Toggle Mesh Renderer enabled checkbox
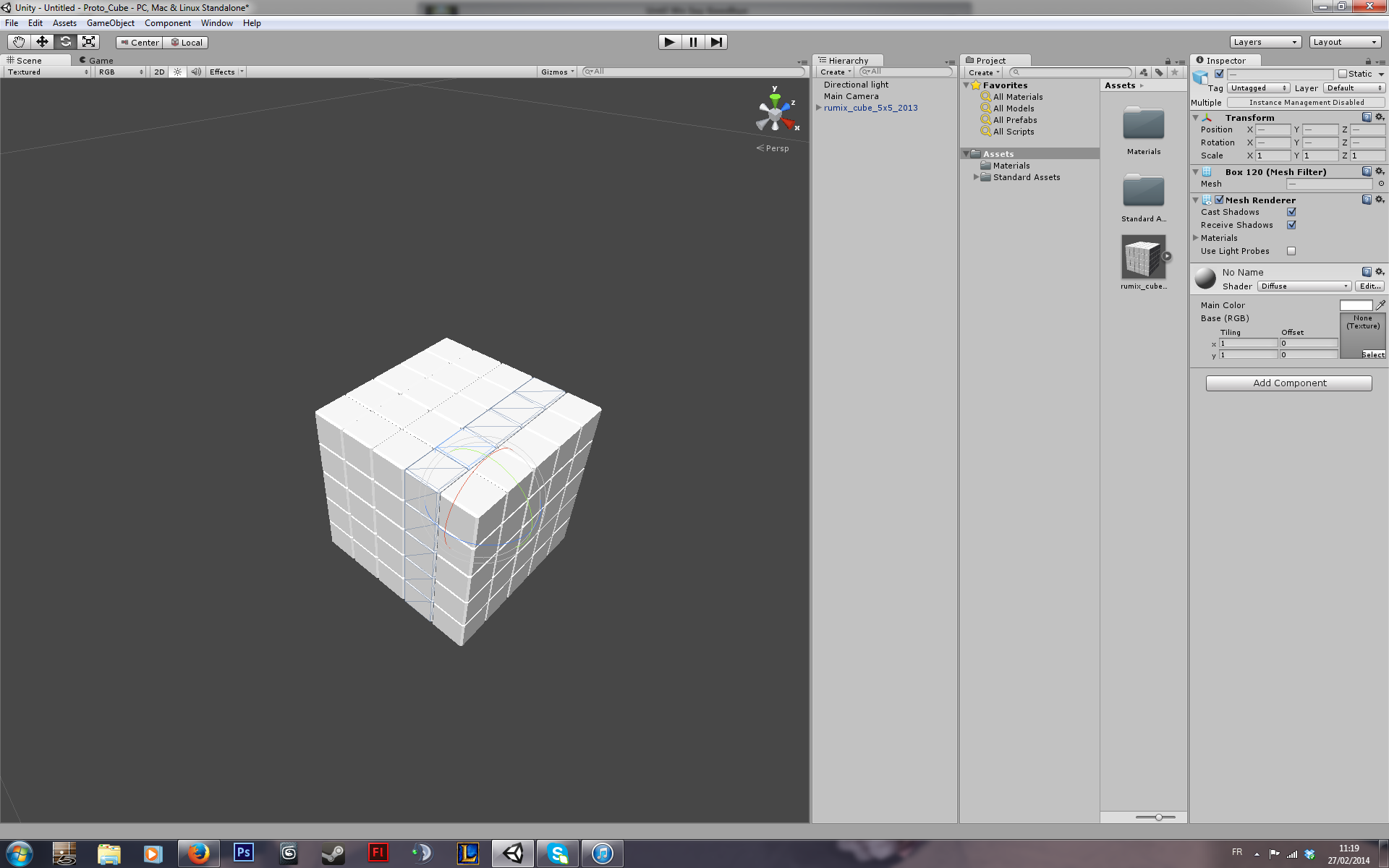This screenshot has height=868, width=1389. (x=1219, y=200)
